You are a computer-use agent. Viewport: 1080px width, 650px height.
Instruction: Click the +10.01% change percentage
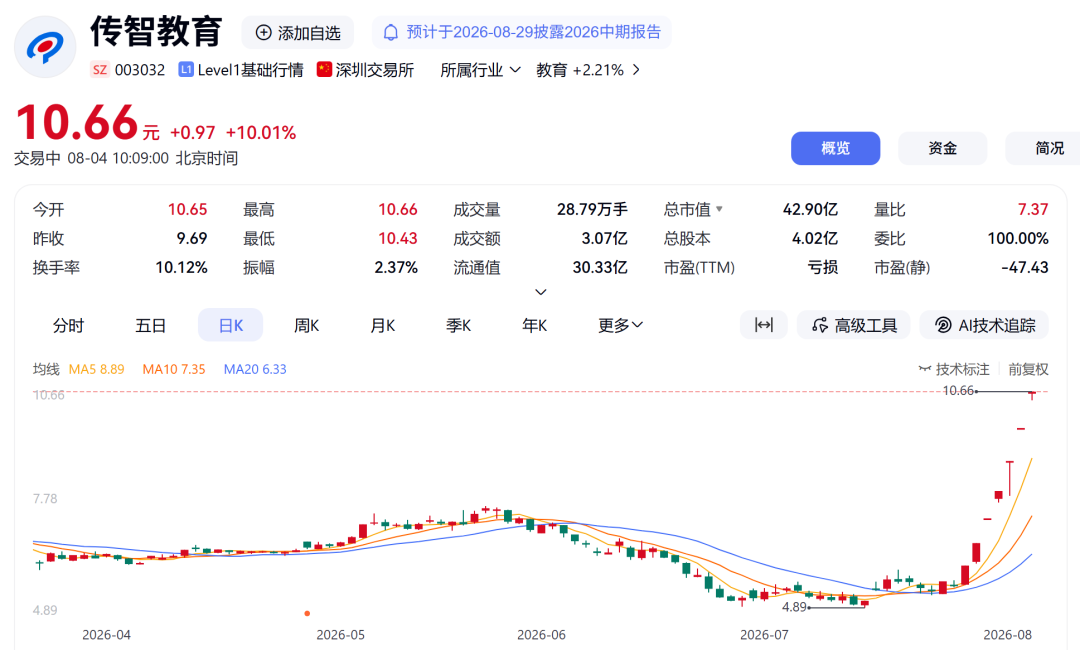(x=261, y=132)
